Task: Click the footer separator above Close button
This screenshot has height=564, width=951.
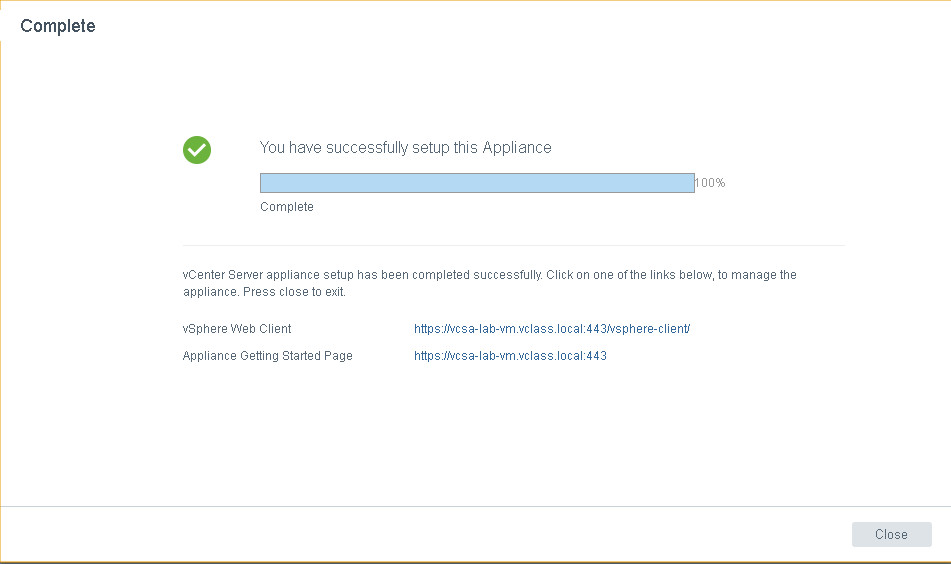Action: [475, 507]
